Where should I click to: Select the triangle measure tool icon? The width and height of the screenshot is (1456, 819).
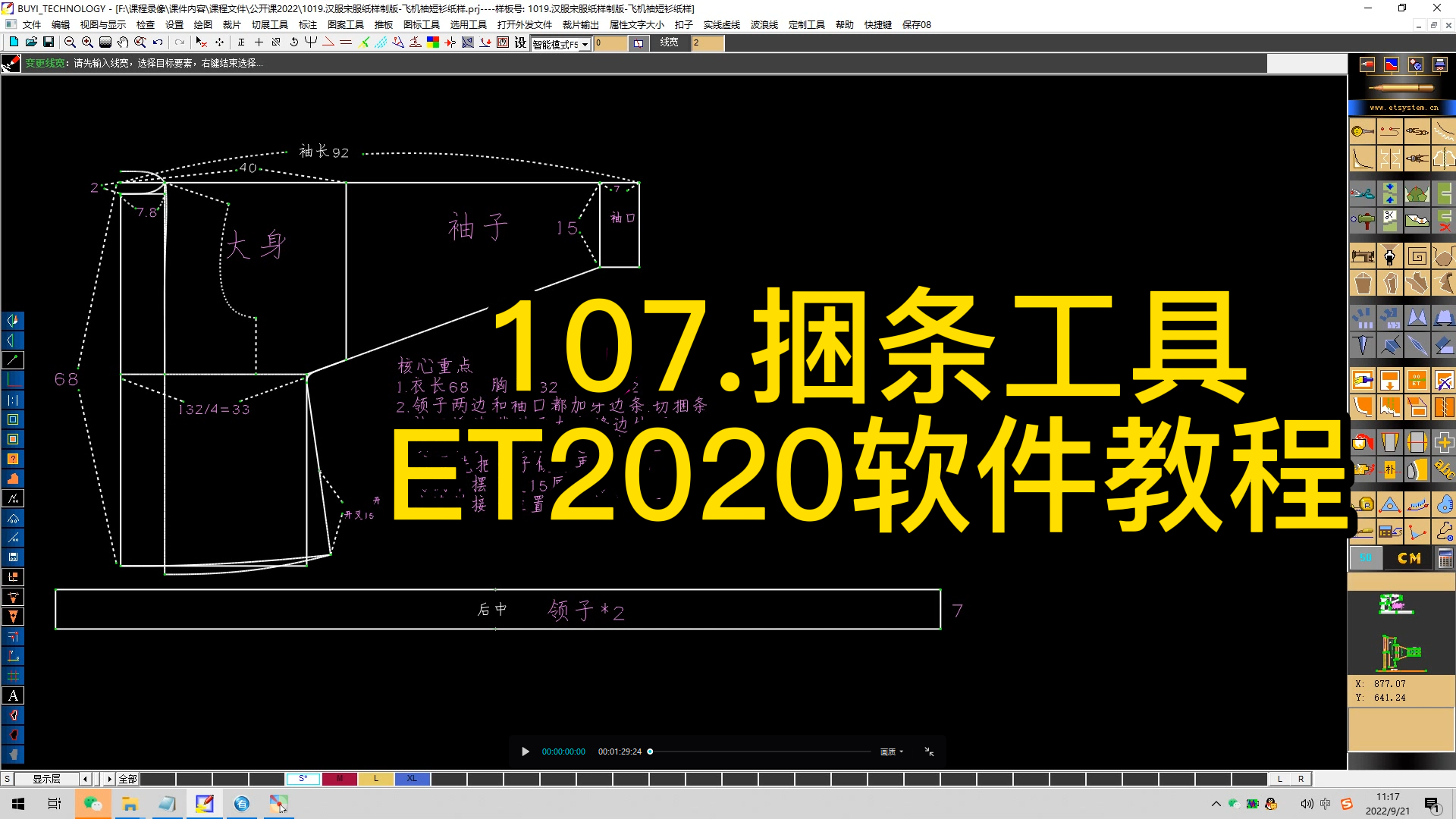click(1389, 504)
